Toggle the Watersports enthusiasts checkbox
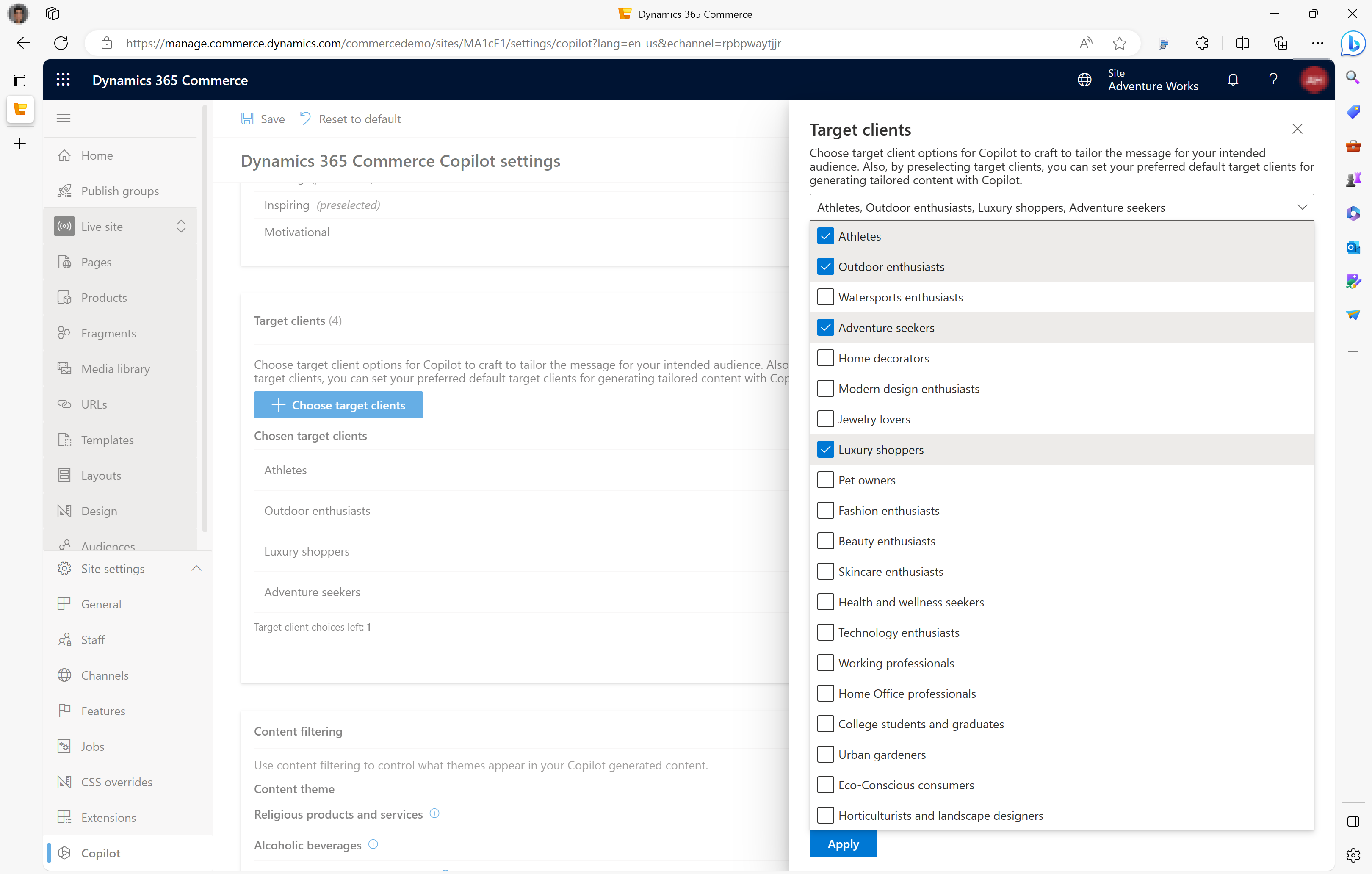The height and width of the screenshot is (874, 1372). 825,297
